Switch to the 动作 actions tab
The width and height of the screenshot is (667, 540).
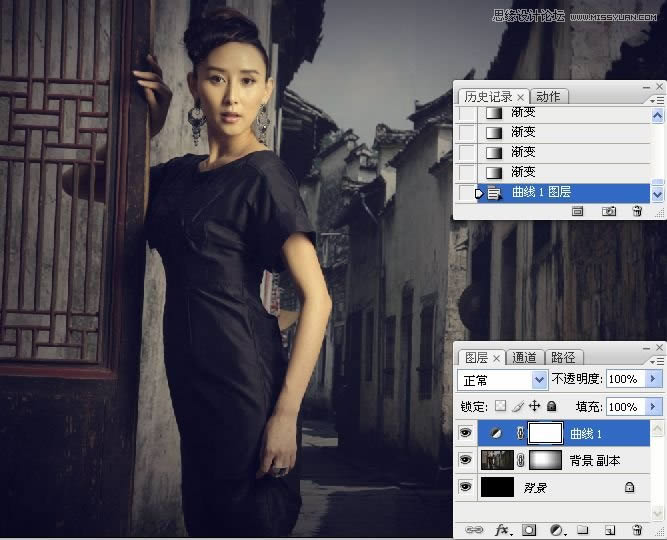[548, 97]
